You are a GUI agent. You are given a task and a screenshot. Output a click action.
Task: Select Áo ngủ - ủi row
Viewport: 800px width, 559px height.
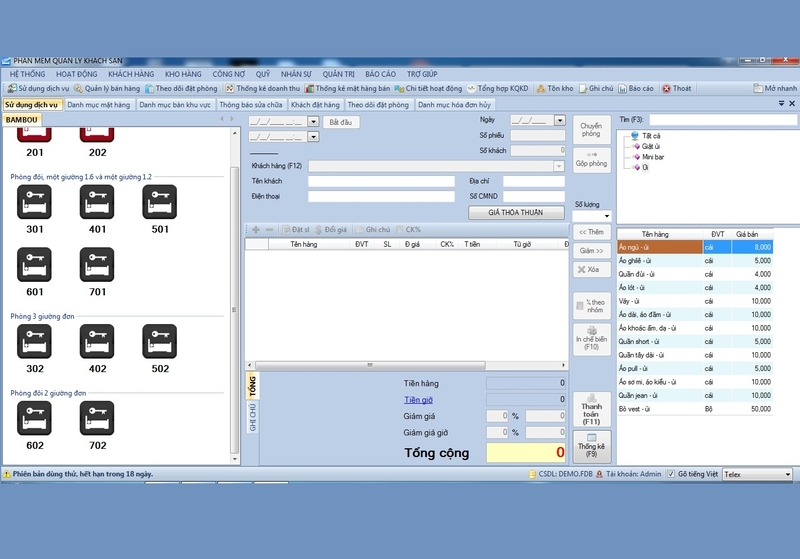pyautogui.click(x=695, y=247)
